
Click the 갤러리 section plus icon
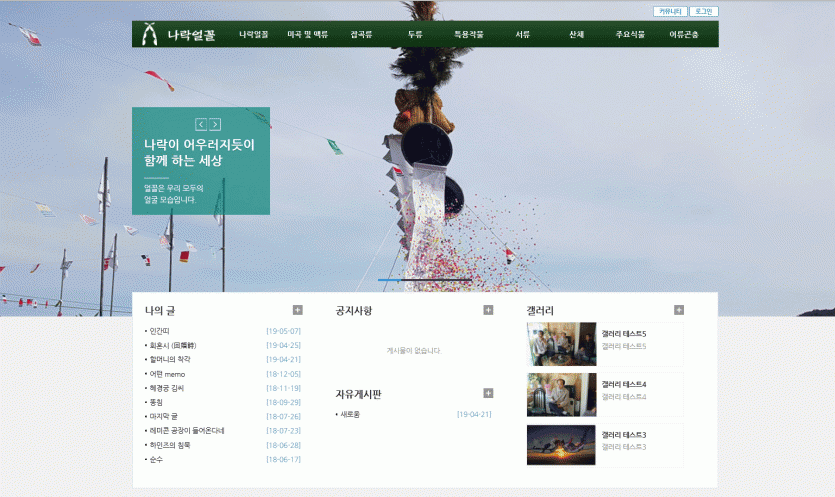[679, 310]
